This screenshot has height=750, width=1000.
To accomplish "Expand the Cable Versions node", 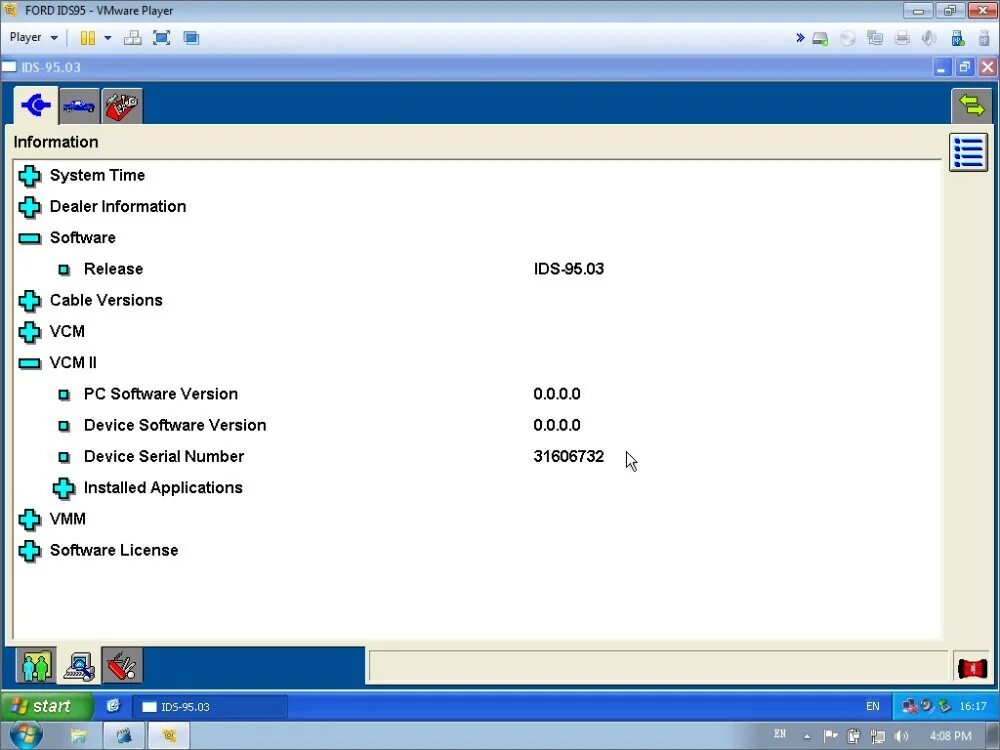I will point(30,300).
